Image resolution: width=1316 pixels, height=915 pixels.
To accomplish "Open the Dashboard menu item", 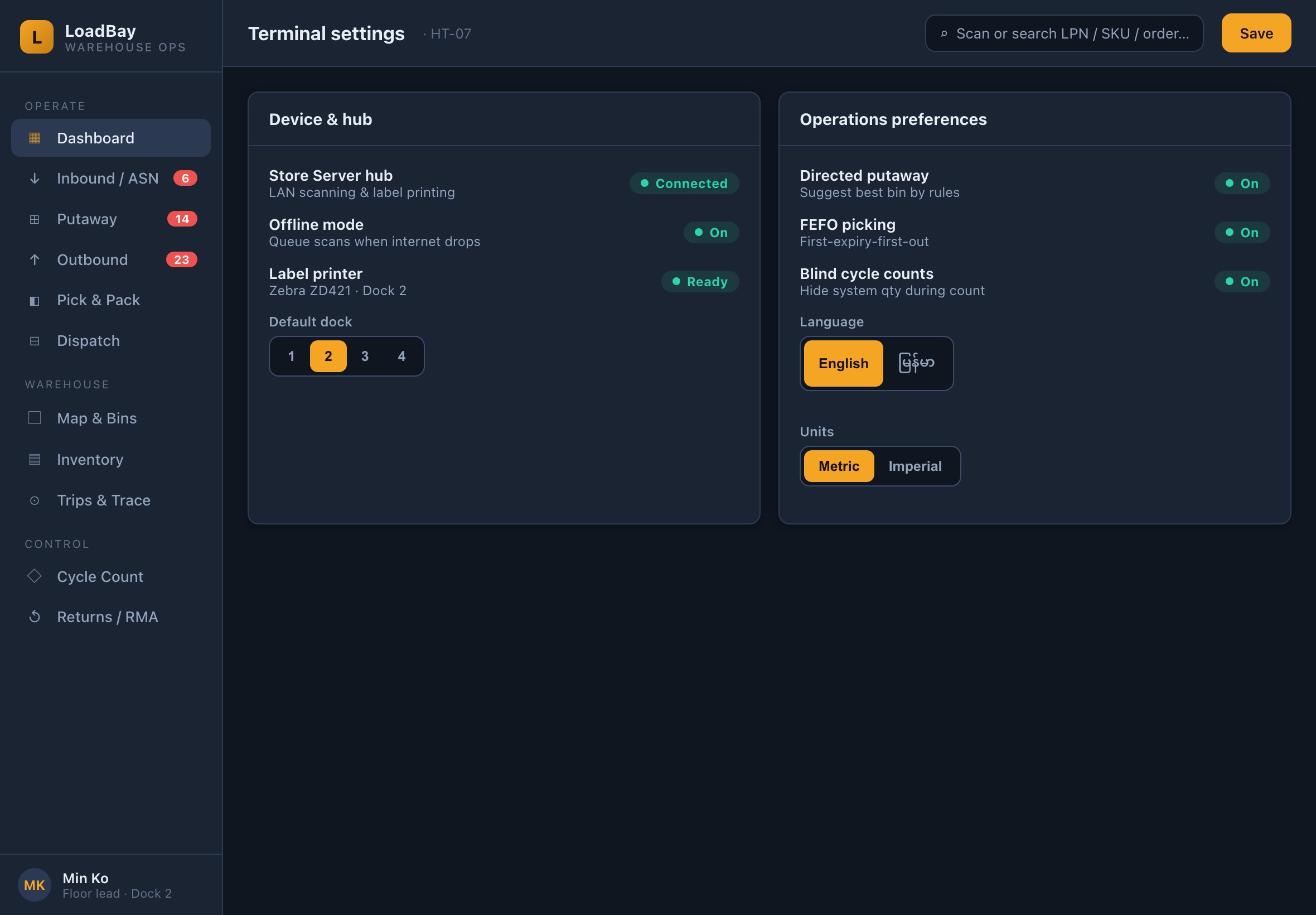I will click(x=111, y=138).
